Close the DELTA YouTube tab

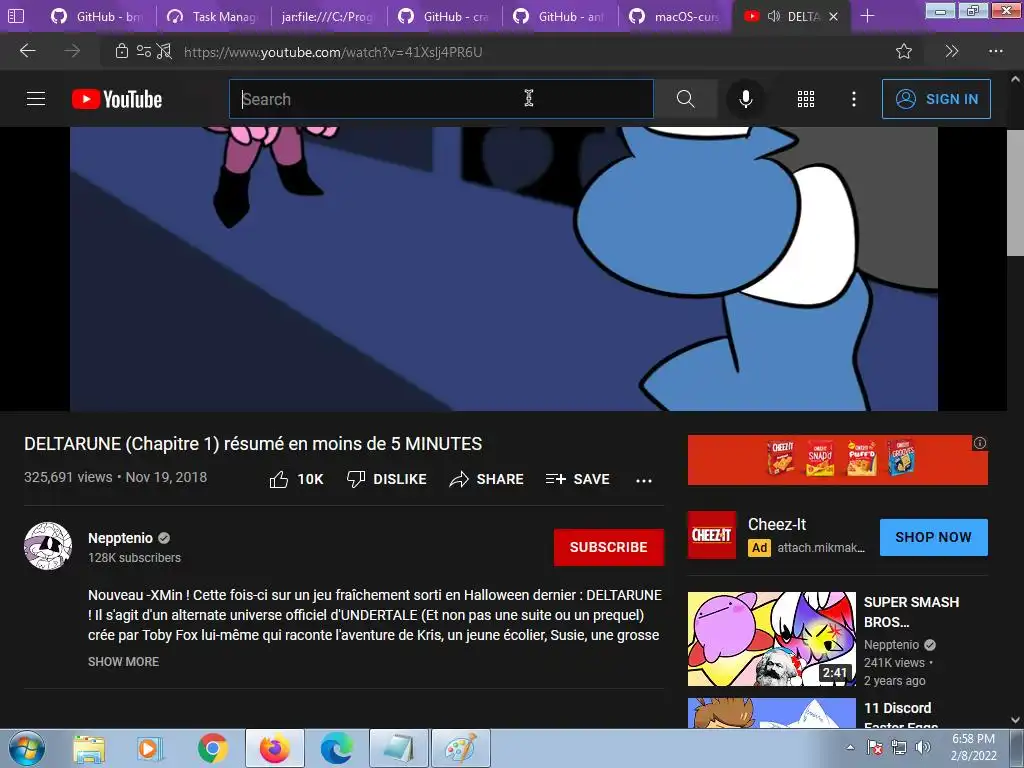pos(833,16)
